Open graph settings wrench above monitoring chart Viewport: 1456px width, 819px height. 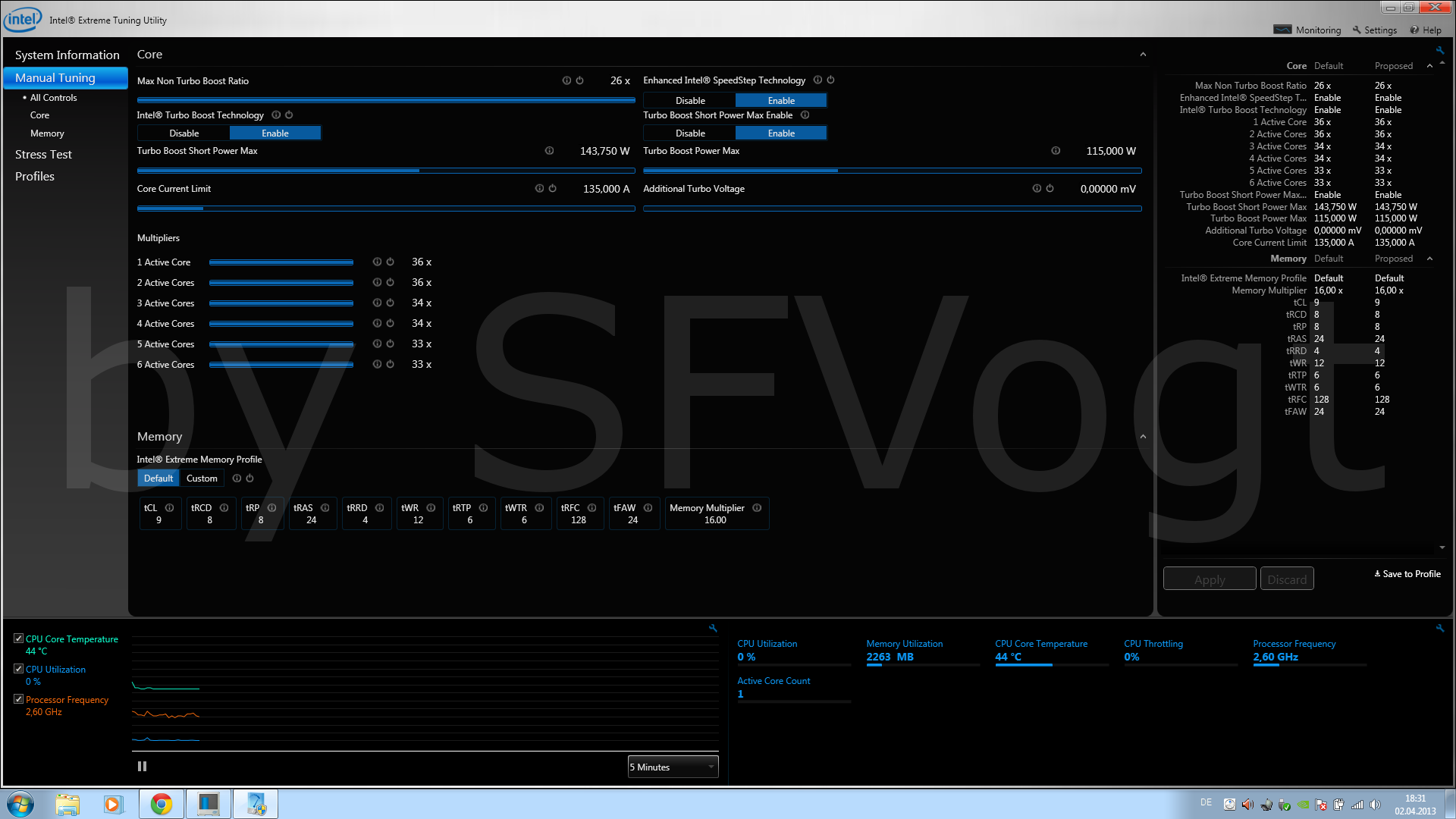coord(713,628)
